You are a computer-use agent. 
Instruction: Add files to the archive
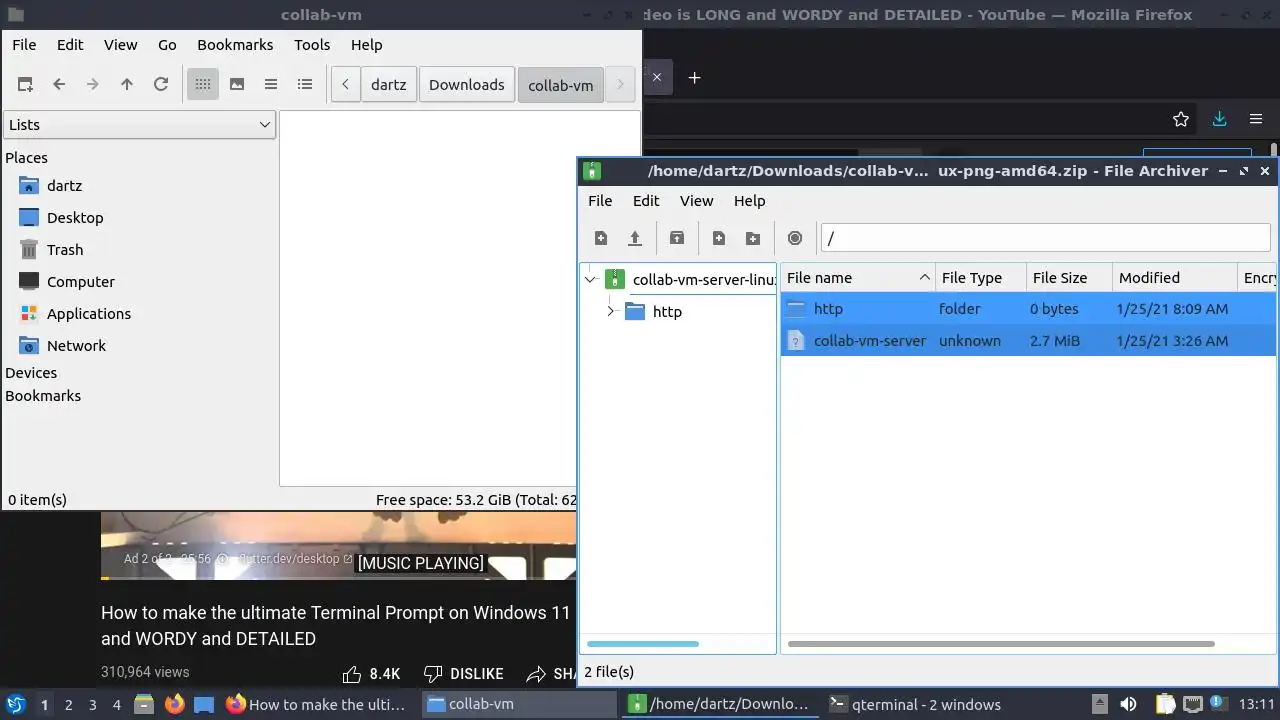coord(719,238)
